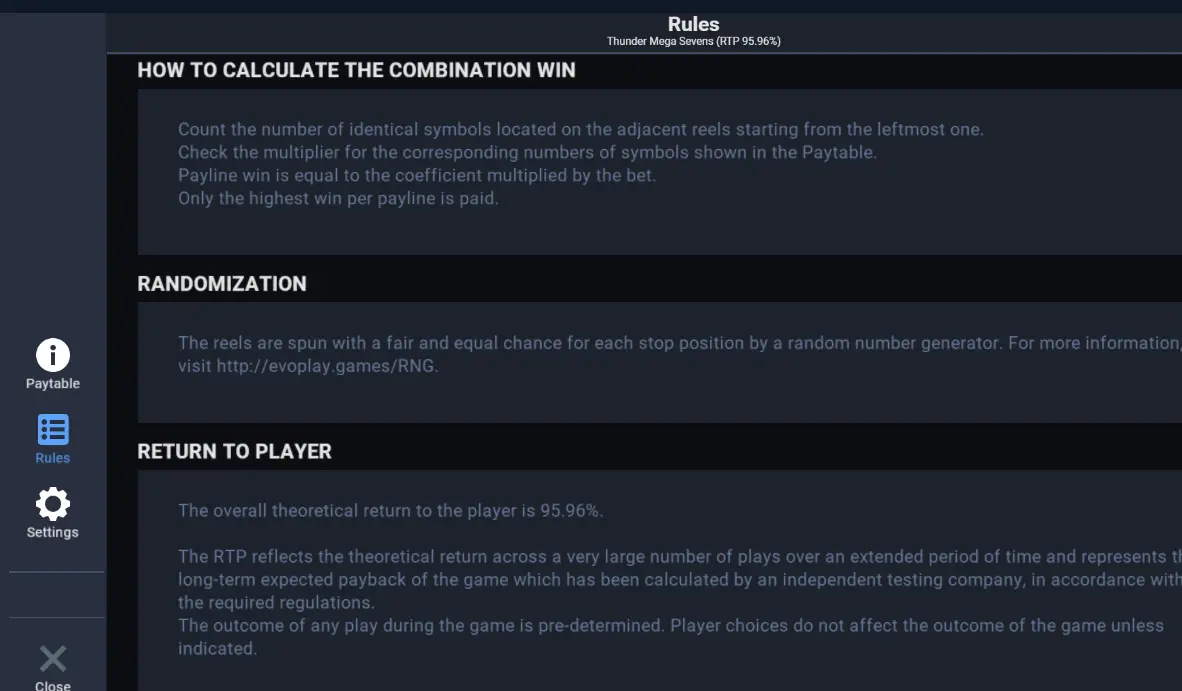1182x691 pixels.
Task: Open the Settings gear icon
Action: pyautogui.click(x=53, y=503)
